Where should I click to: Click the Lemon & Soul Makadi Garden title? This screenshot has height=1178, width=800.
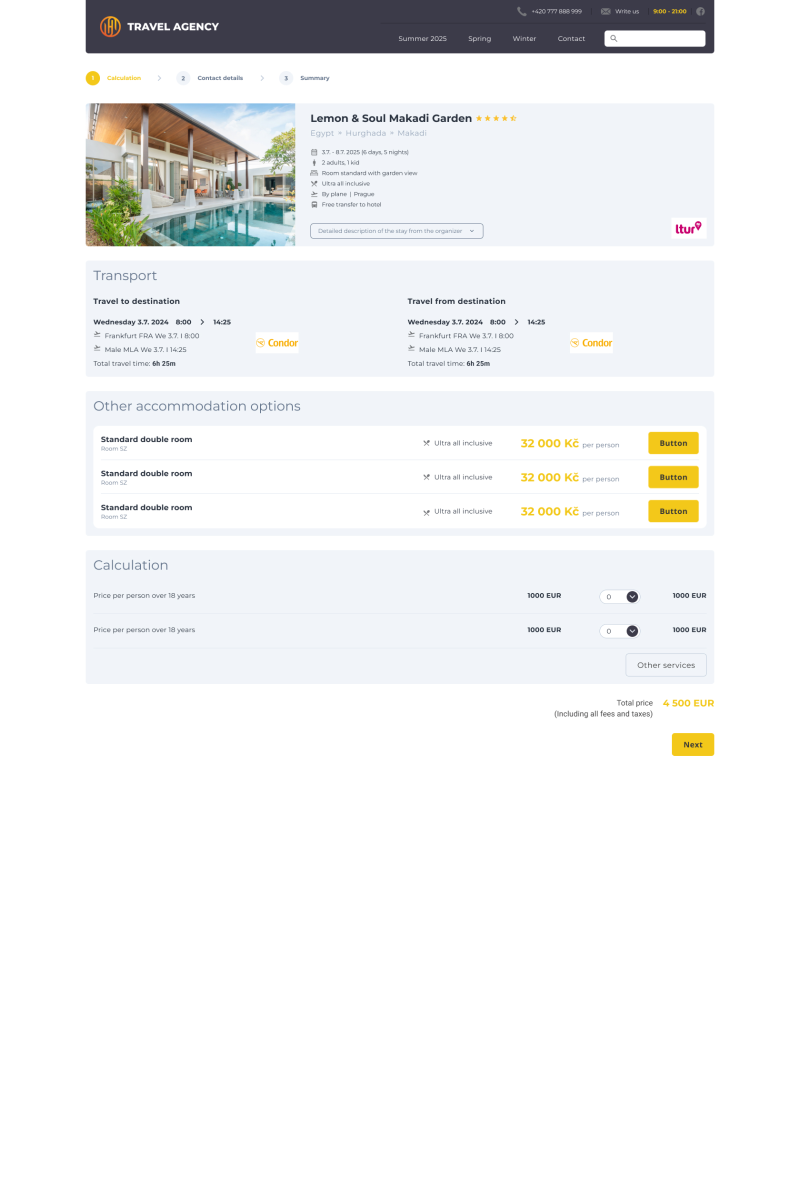391,118
